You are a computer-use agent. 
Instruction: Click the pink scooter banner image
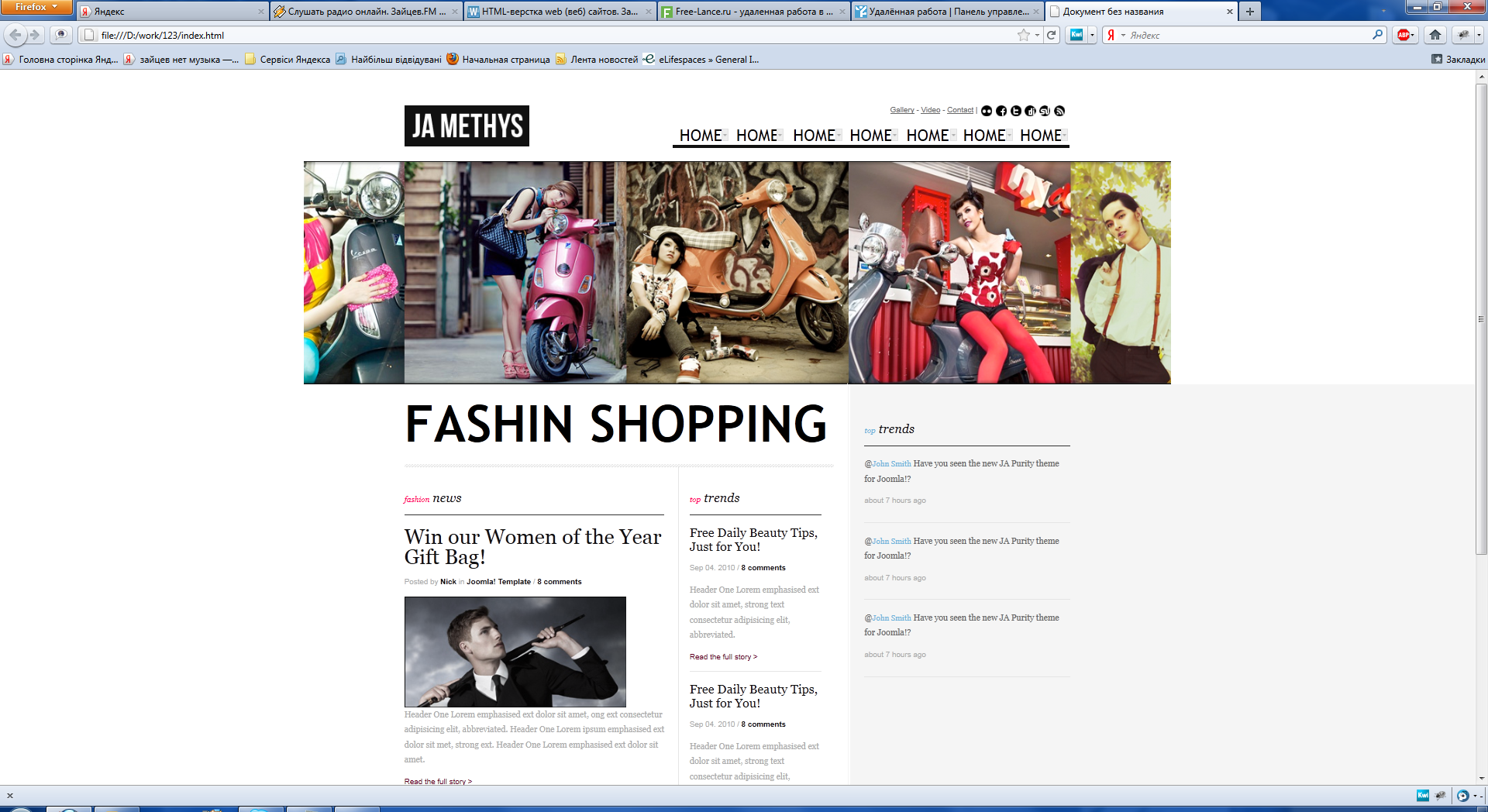[515, 273]
